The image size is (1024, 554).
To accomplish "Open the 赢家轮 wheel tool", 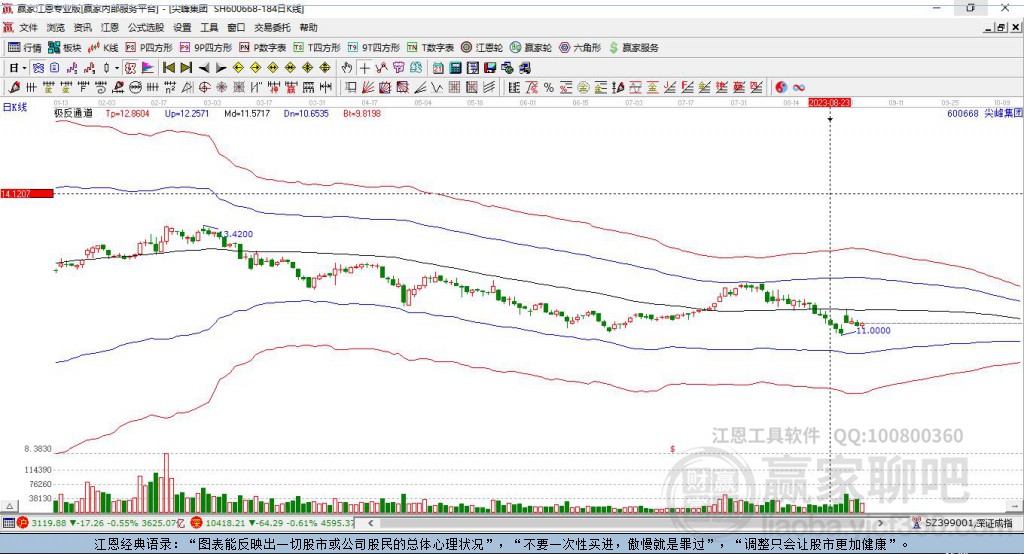I will pos(531,48).
